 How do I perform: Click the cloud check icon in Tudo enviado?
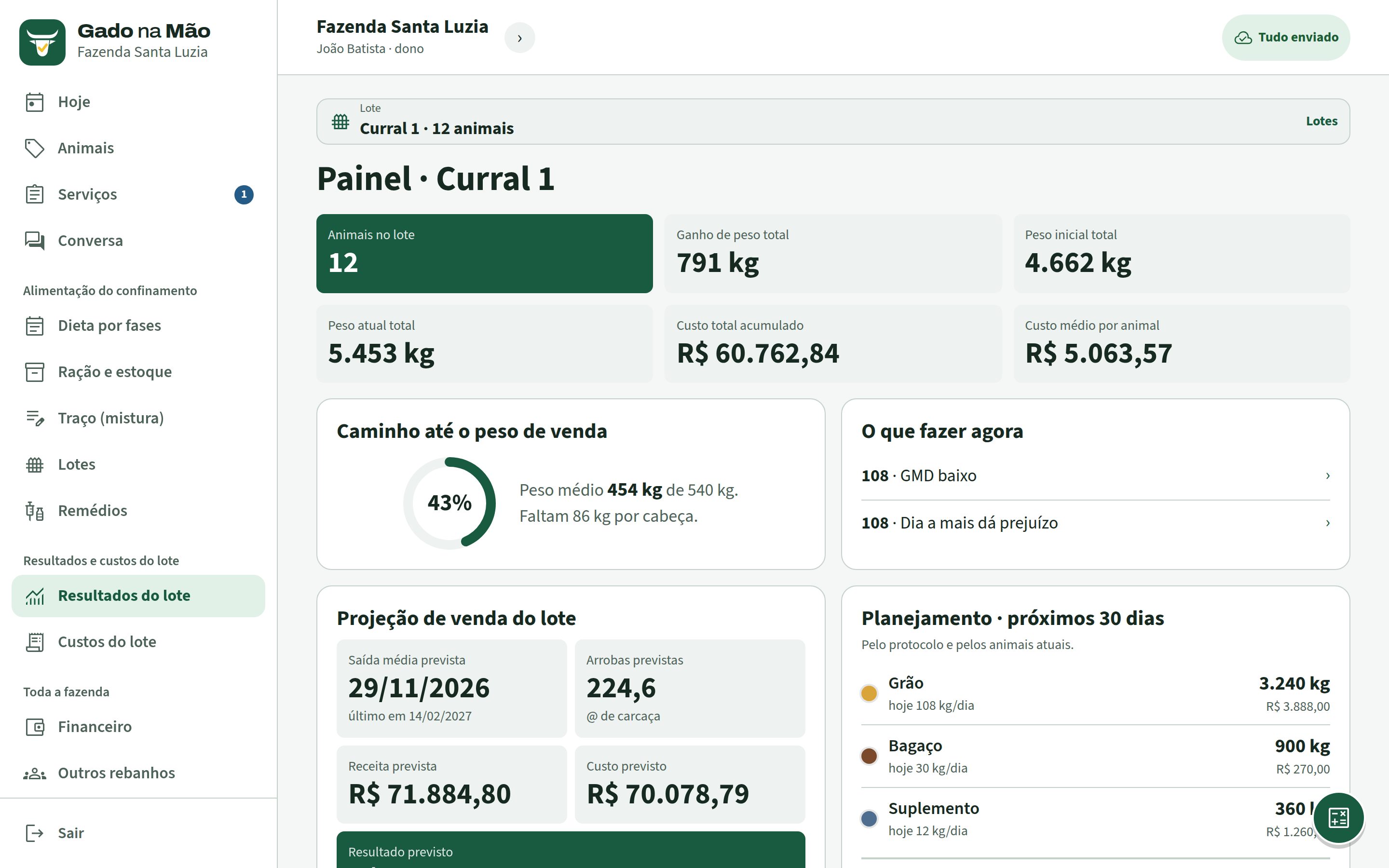(x=1243, y=38)
